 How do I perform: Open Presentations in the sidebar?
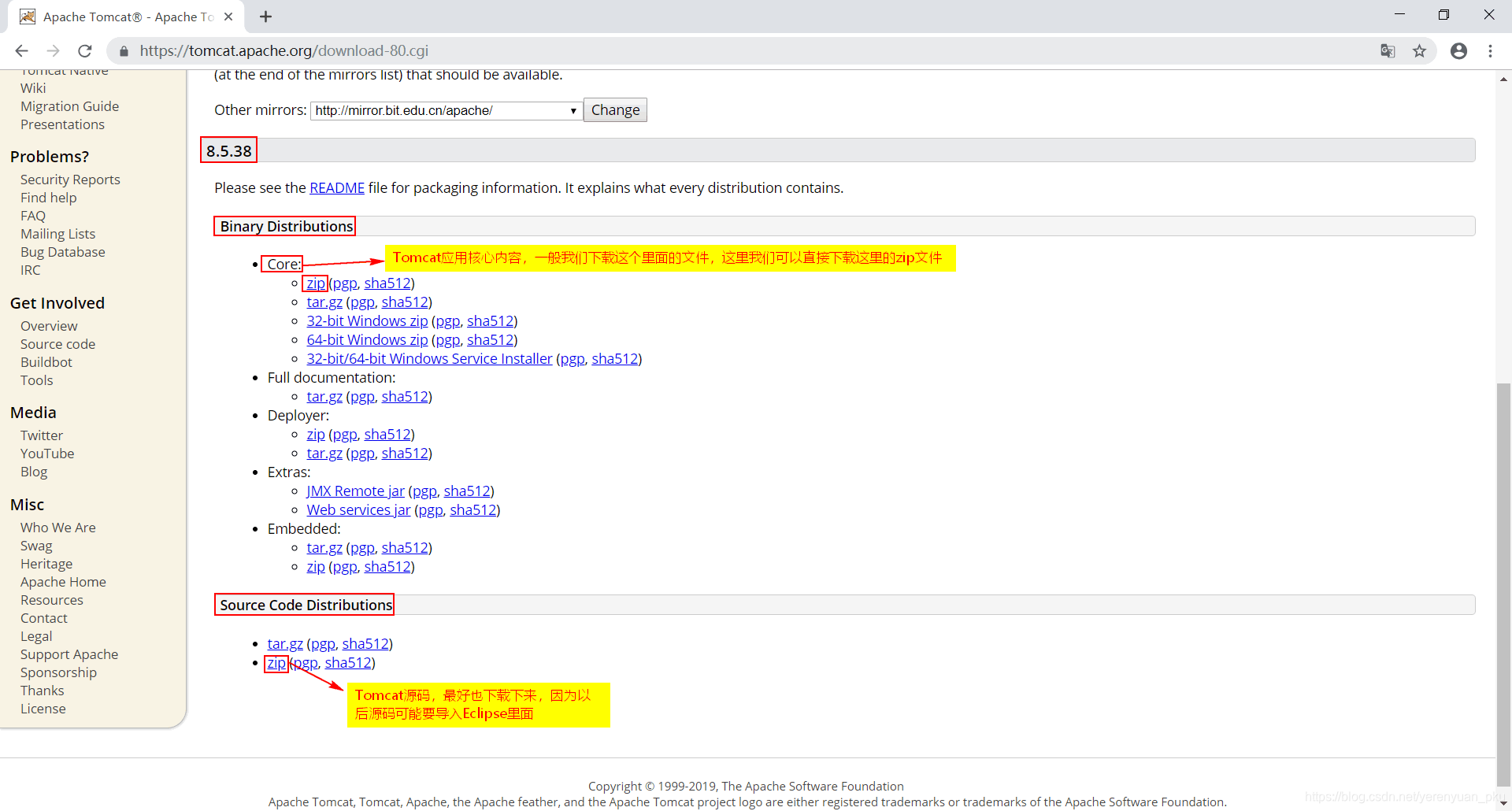pos(62,124)
